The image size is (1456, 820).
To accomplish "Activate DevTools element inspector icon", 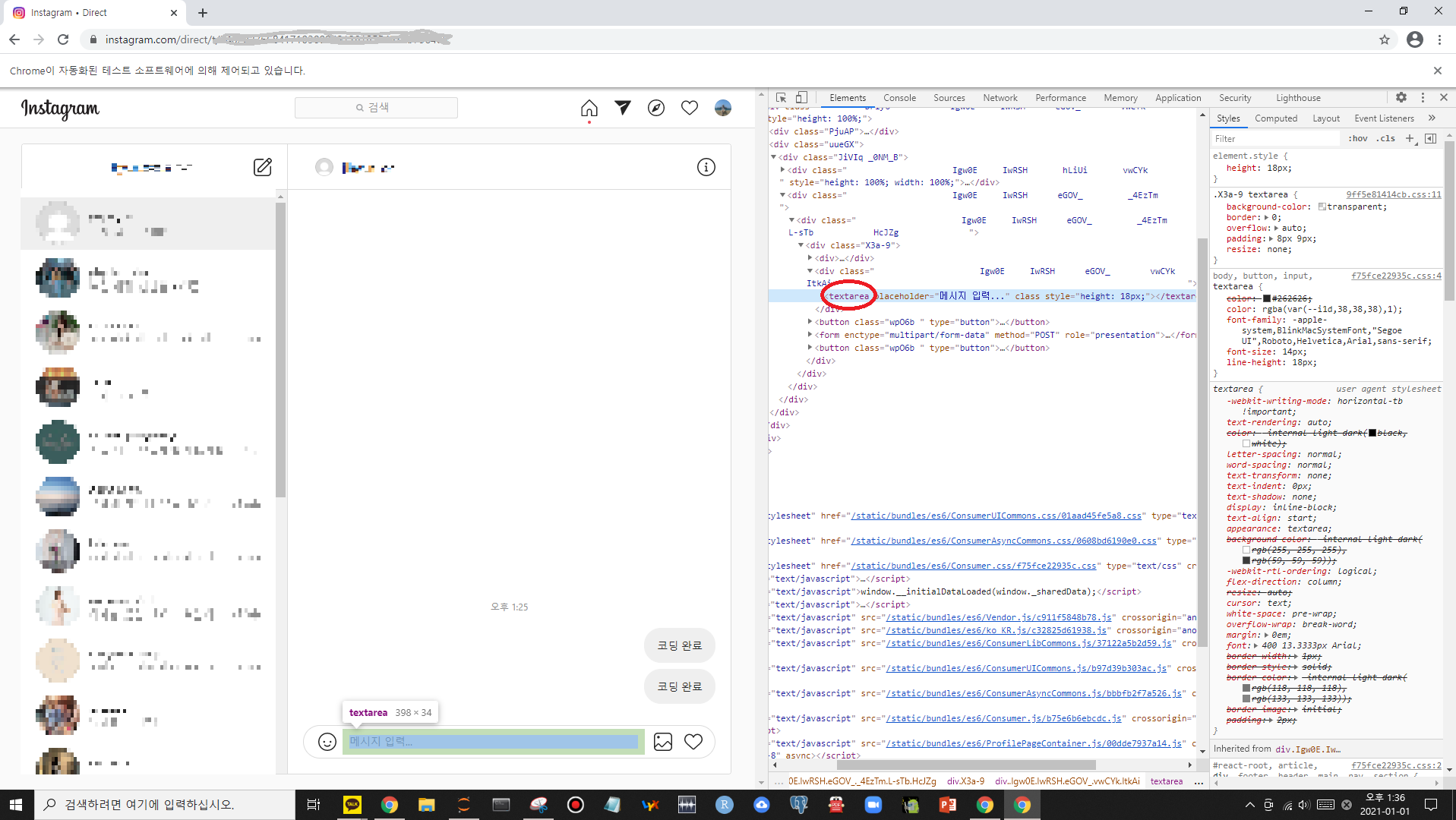I will tap(781, 98).
